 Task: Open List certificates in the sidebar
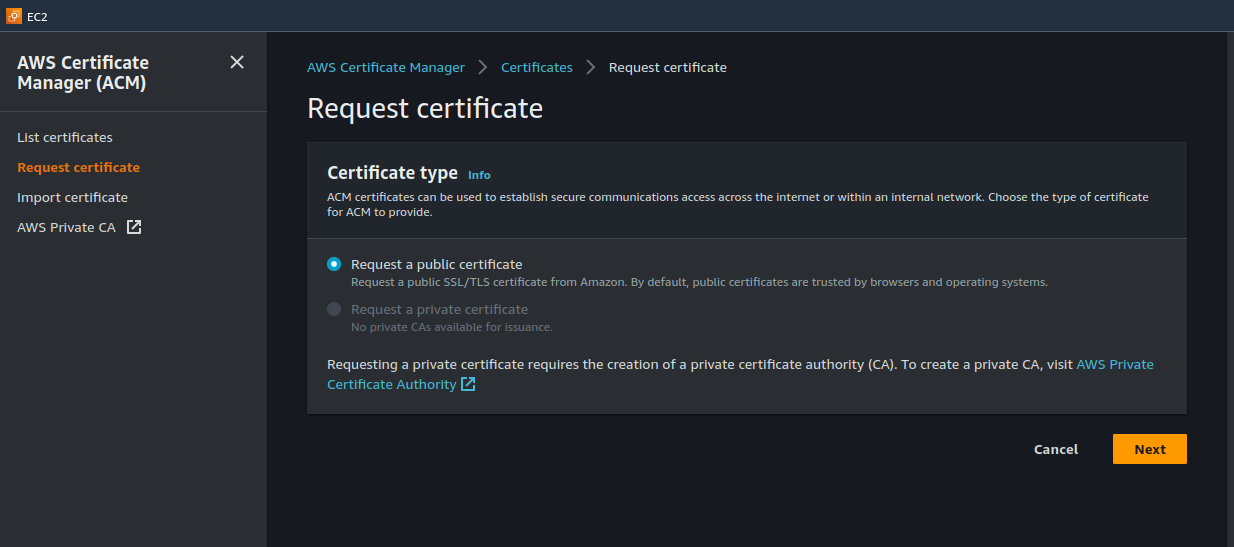(x=65, y=137)
